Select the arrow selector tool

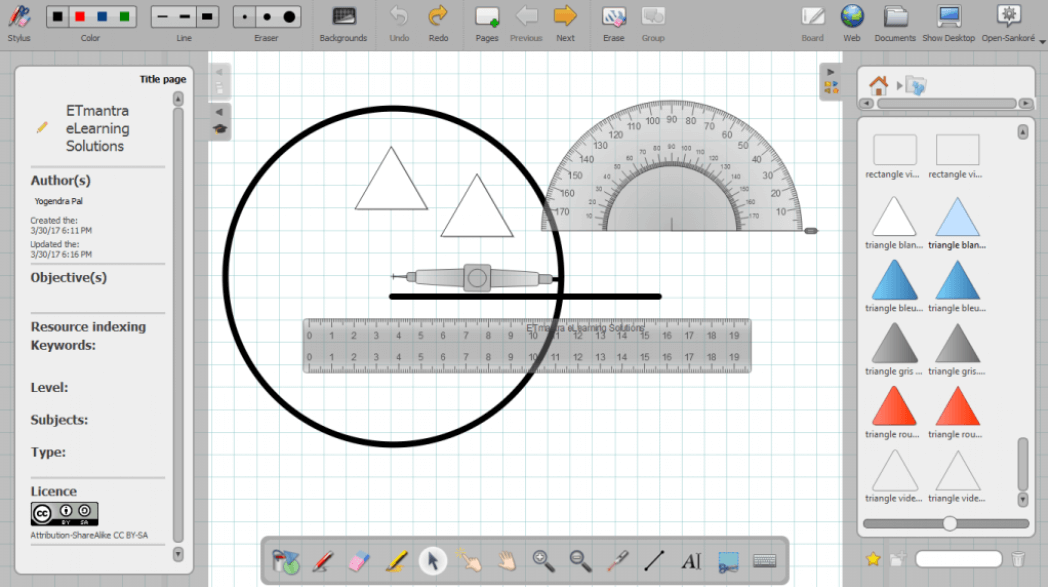tap(432, 561)
